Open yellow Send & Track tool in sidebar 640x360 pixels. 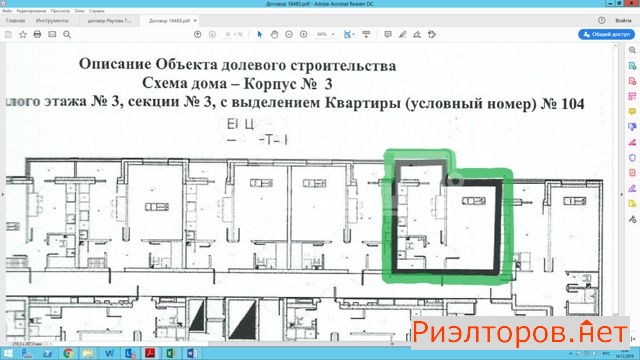tap(632, 204)
